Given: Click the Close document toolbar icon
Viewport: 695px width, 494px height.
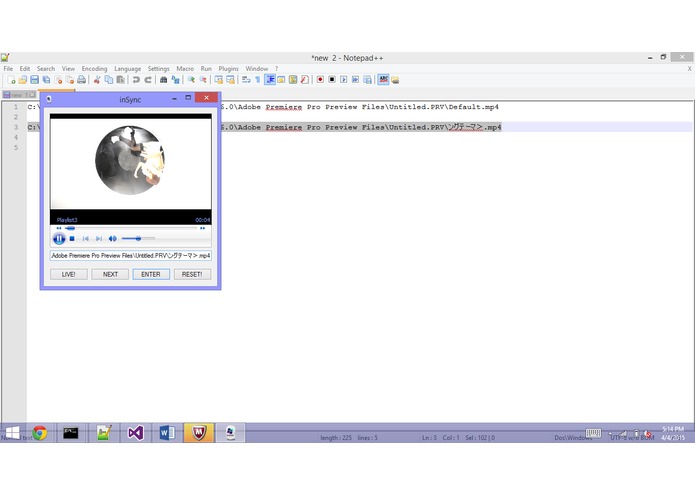Looking at the screenshot, I should (58, 80).
